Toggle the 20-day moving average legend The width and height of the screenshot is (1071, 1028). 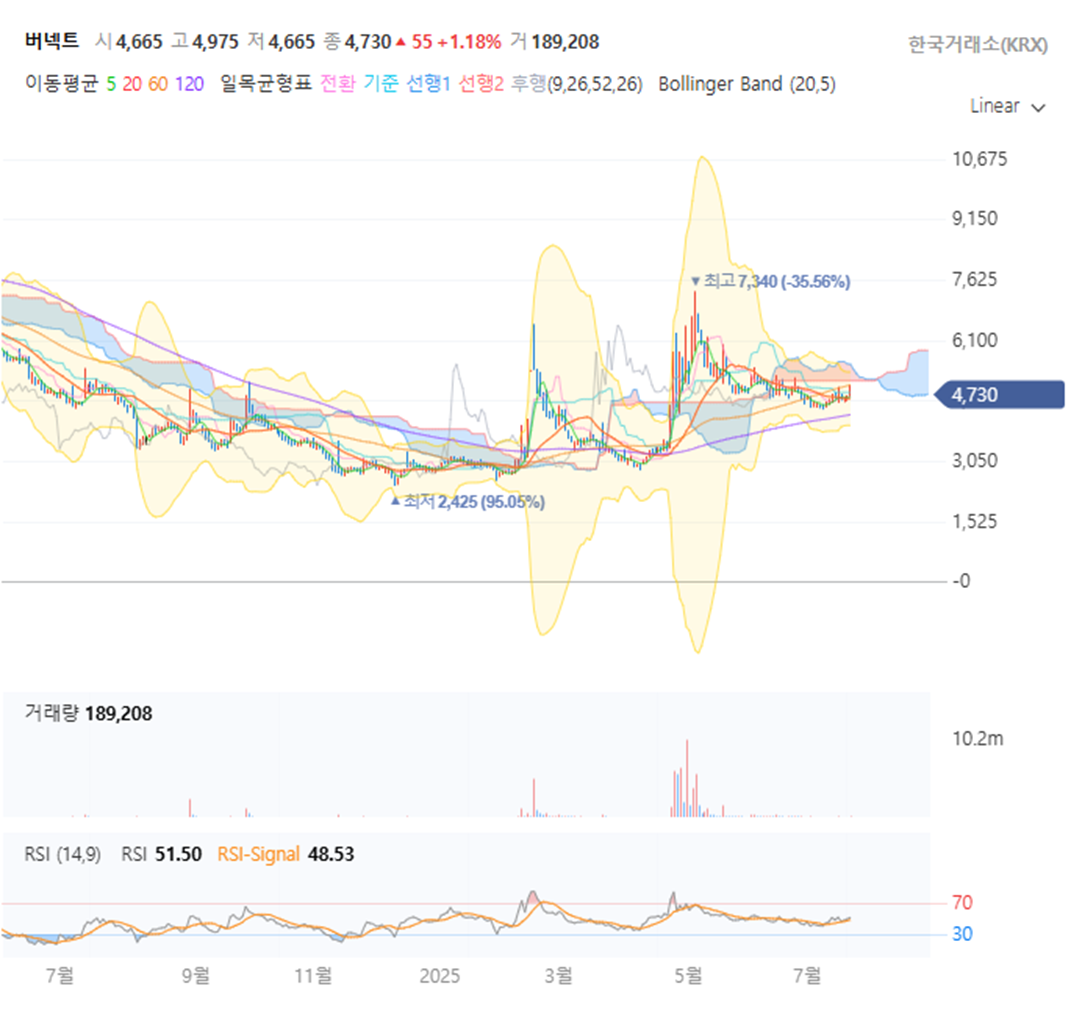pos(132,84)
